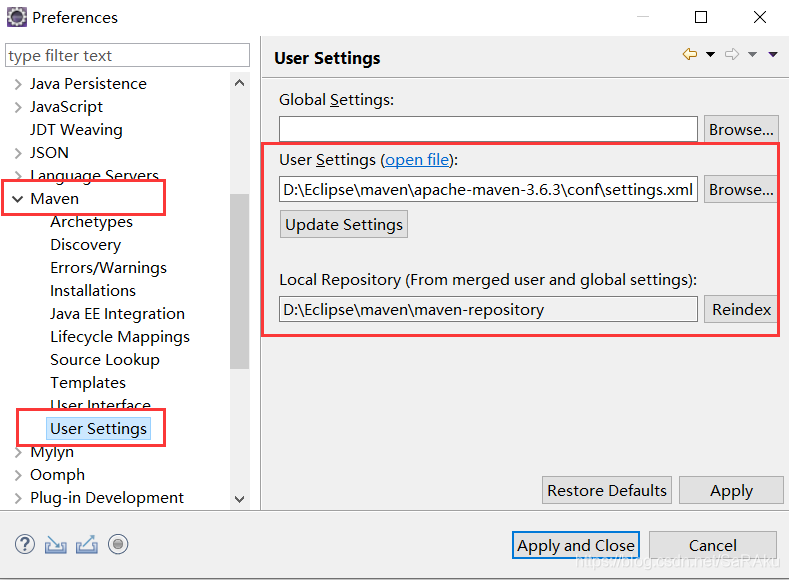Click the 'type filter text' search box
This screenshot has height=580, width=789.
pos(127,56)
